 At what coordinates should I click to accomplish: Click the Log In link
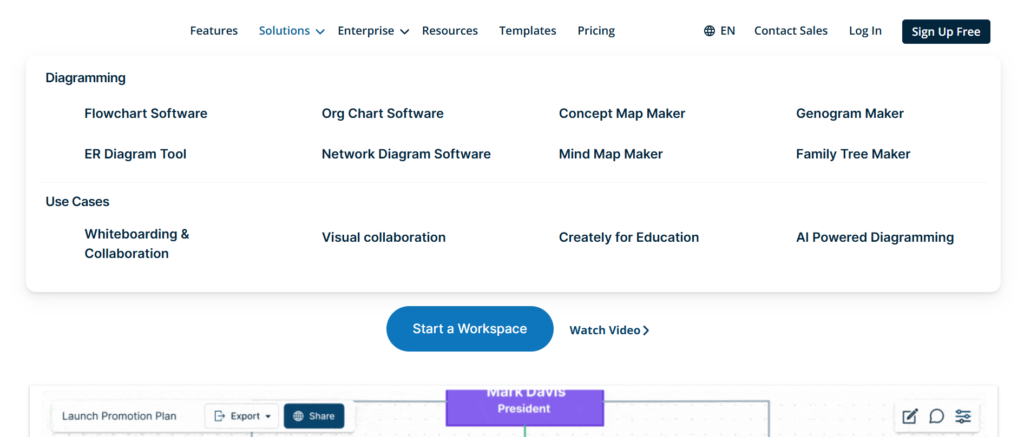pos(865,31)
